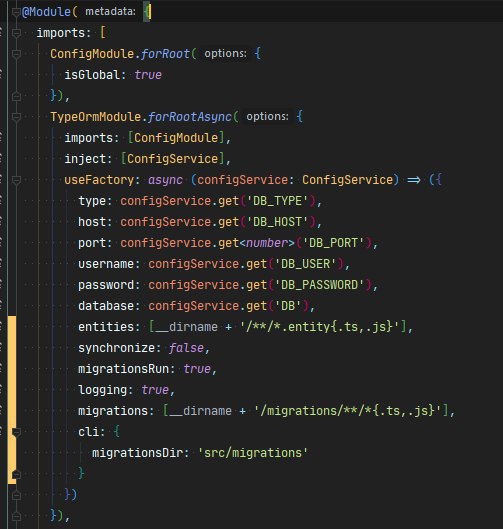Click fold end marker of ConfigModule.forRoot block
Screen dimensions: 503x529
[x=16, y=96]
